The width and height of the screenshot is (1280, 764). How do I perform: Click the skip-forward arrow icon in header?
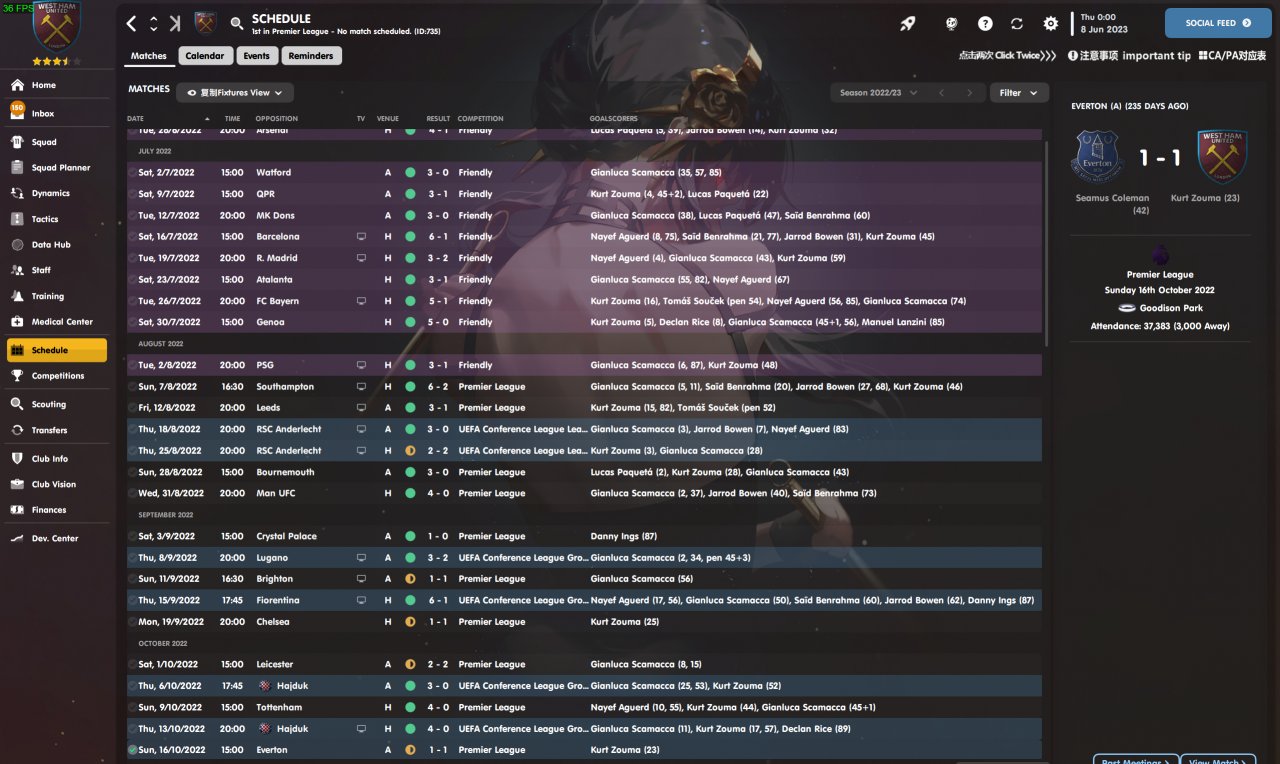(175, 23)
